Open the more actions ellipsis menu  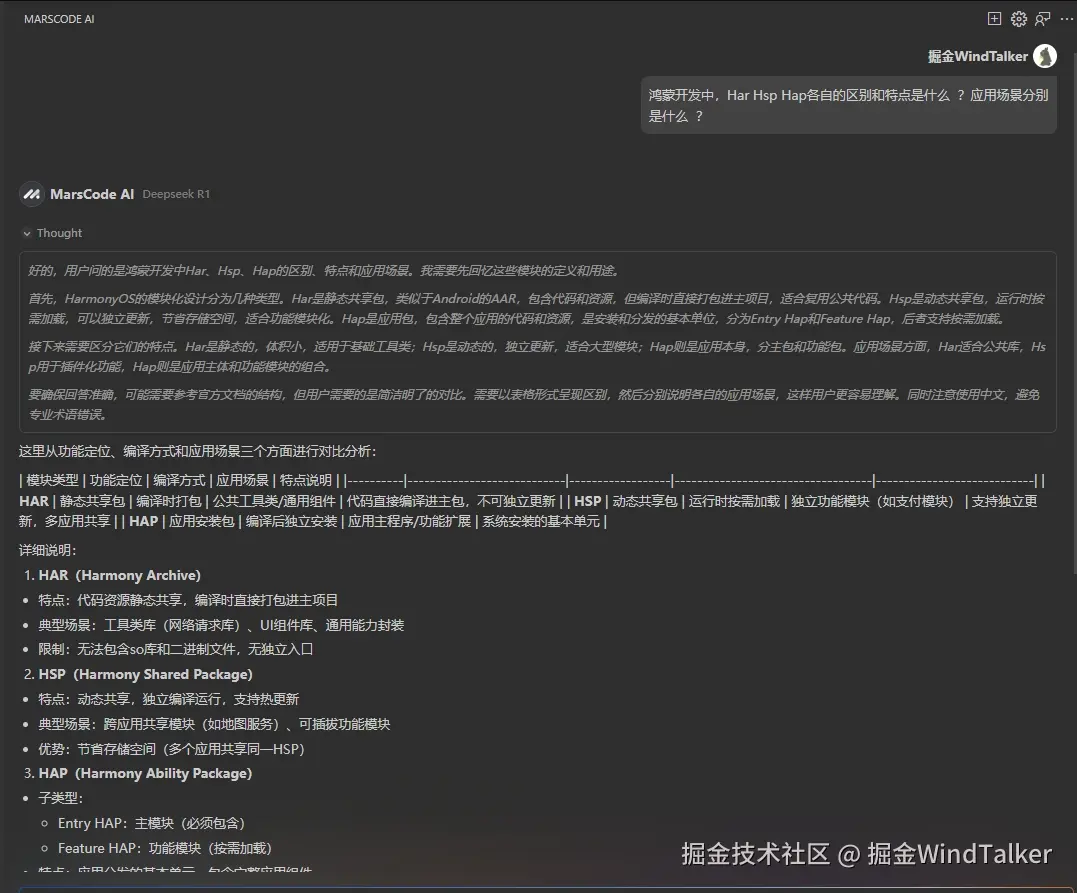click(x=1066, y=19)
